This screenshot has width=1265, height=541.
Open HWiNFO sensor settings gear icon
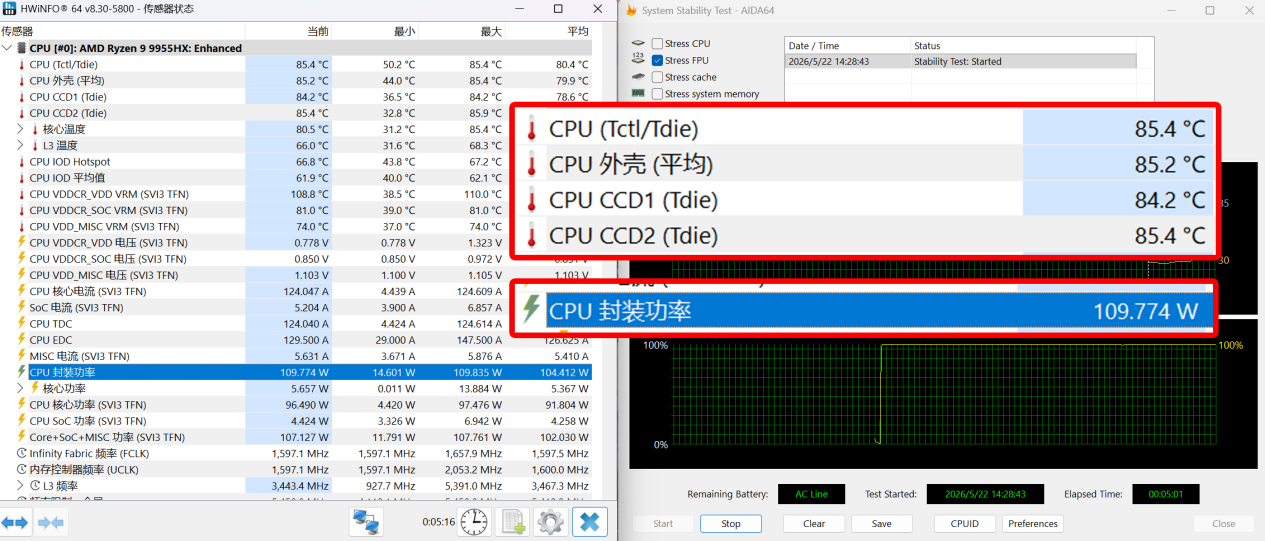tap(550, 522)
